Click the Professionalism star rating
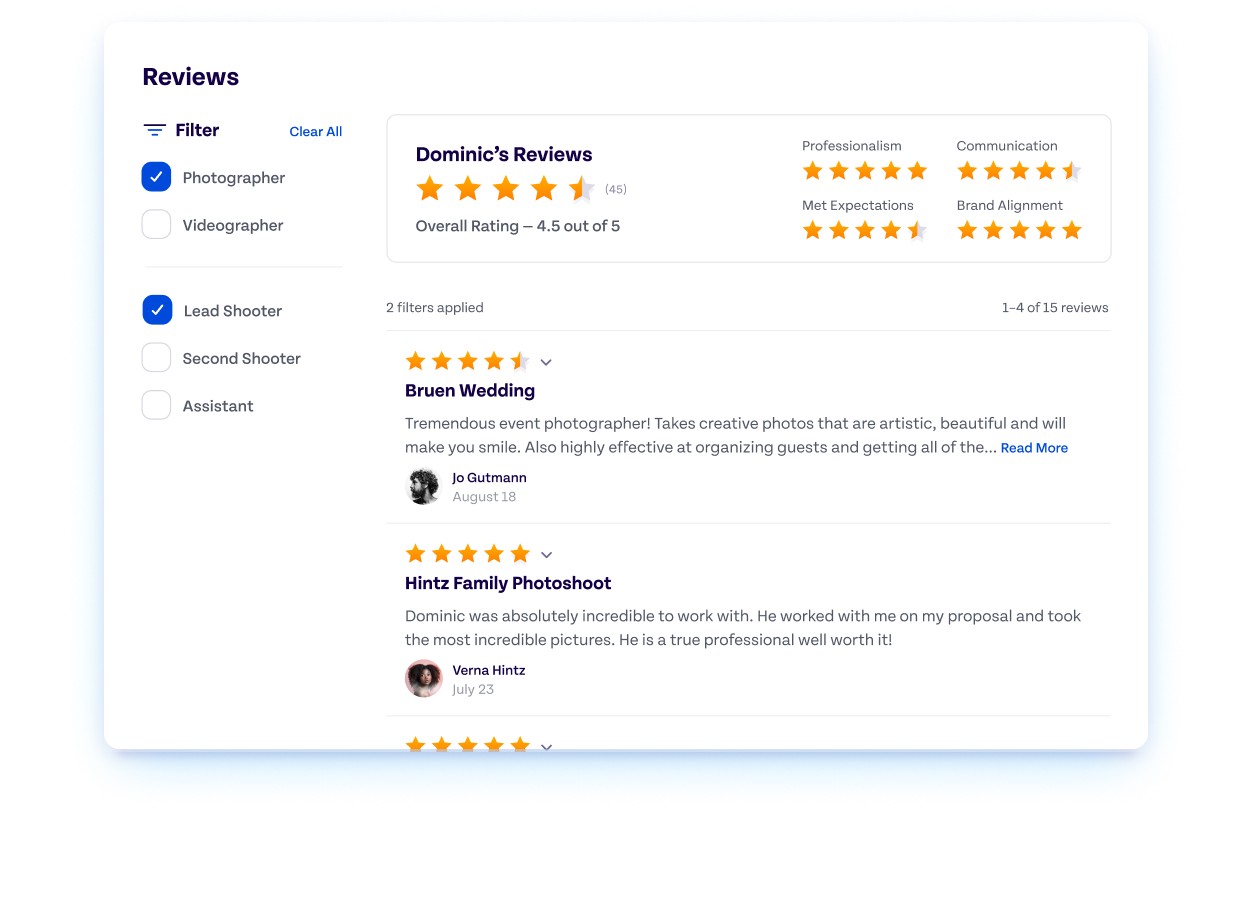This screenshot has width=1250, height=900. (865, 171)
